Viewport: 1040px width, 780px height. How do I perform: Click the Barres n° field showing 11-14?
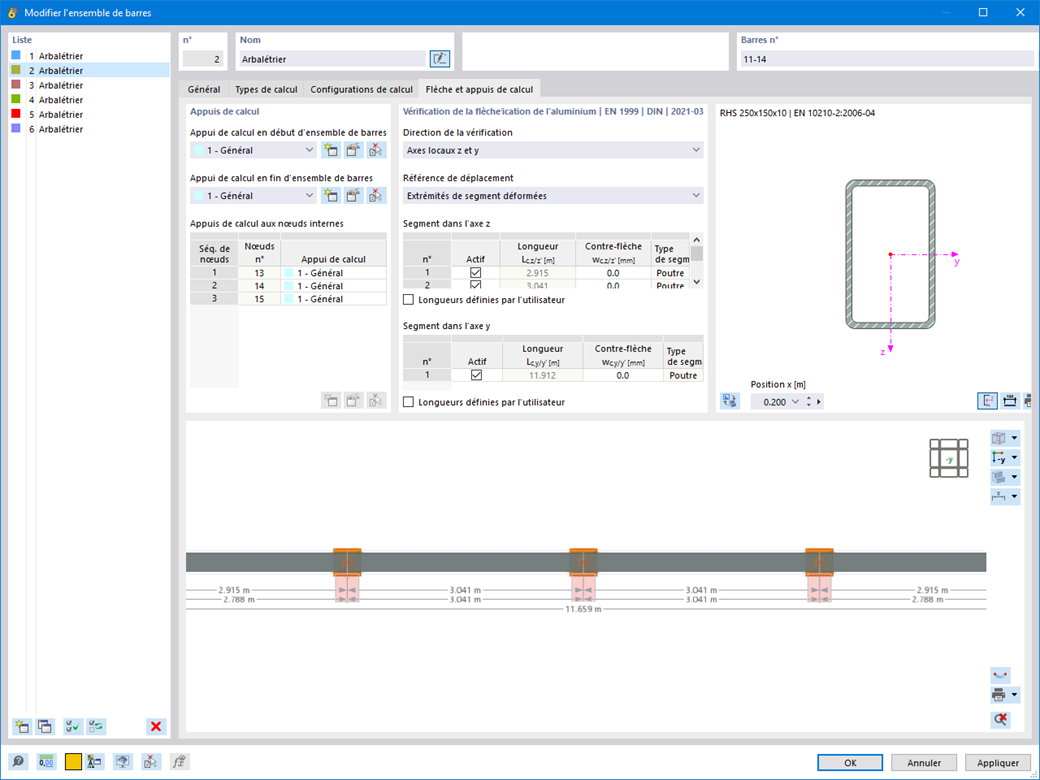[x=887, y=59]
